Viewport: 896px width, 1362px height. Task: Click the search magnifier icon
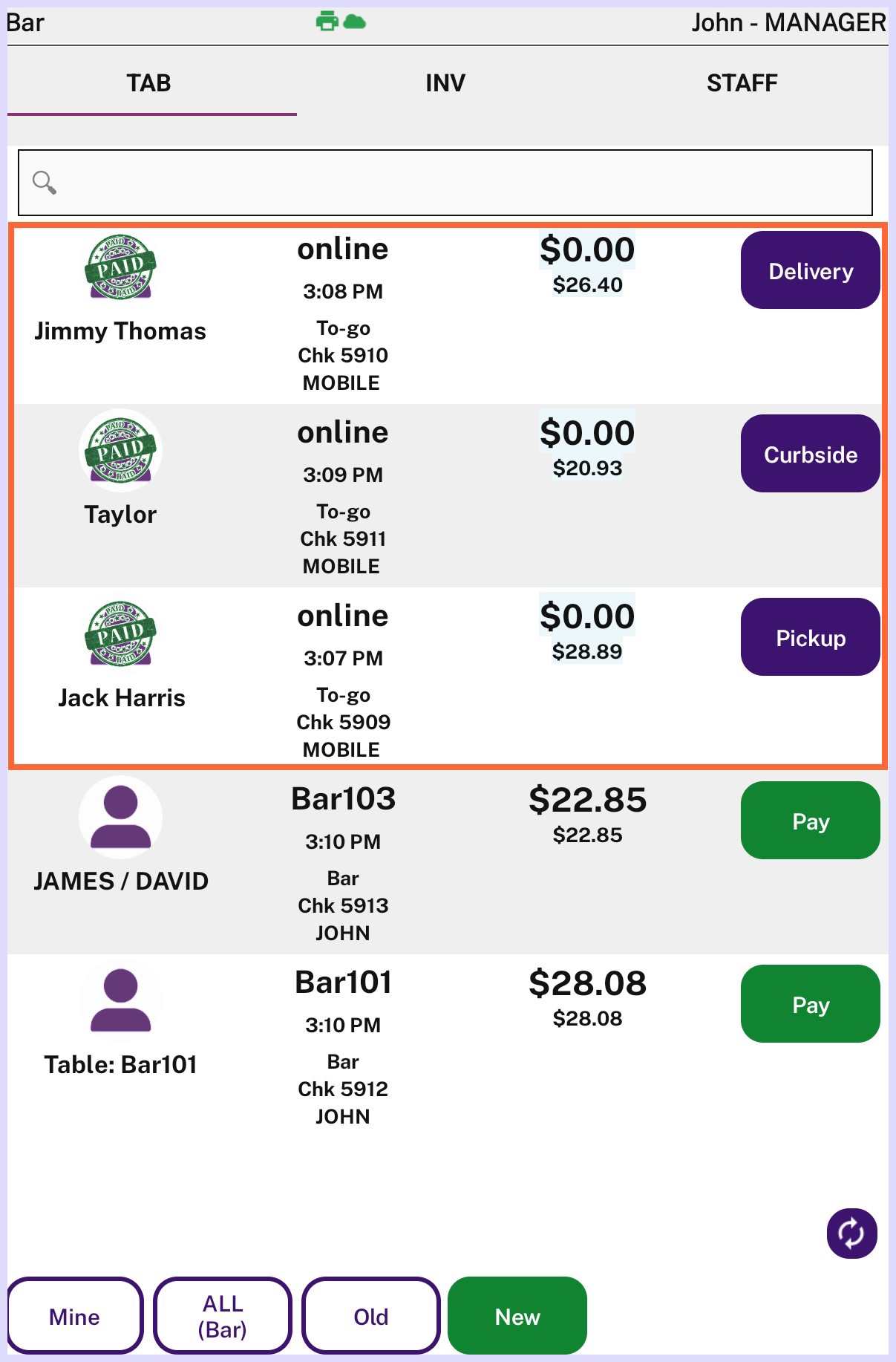click(45, 182)
